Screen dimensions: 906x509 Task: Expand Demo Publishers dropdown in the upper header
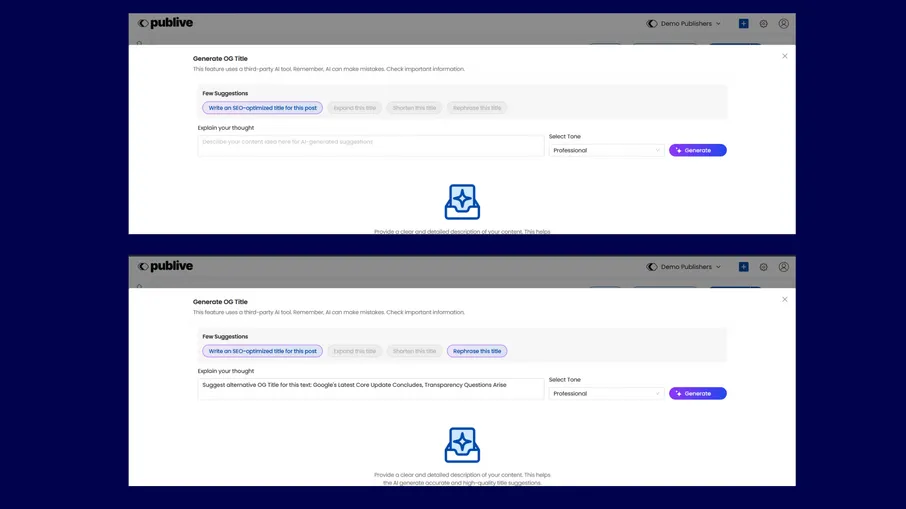click(684, 24)
